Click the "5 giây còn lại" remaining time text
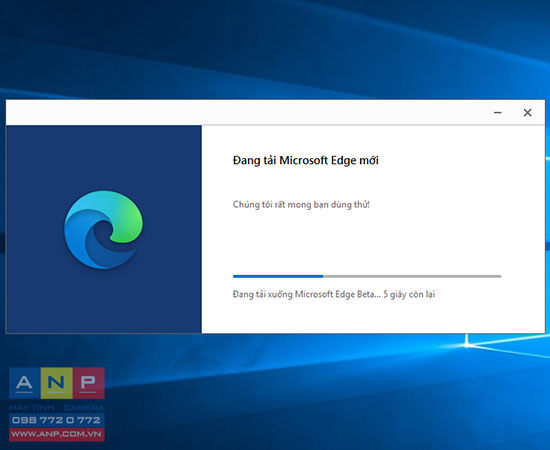Image resolution: width=550 pixels, height=450 pixels. (409, 294)
